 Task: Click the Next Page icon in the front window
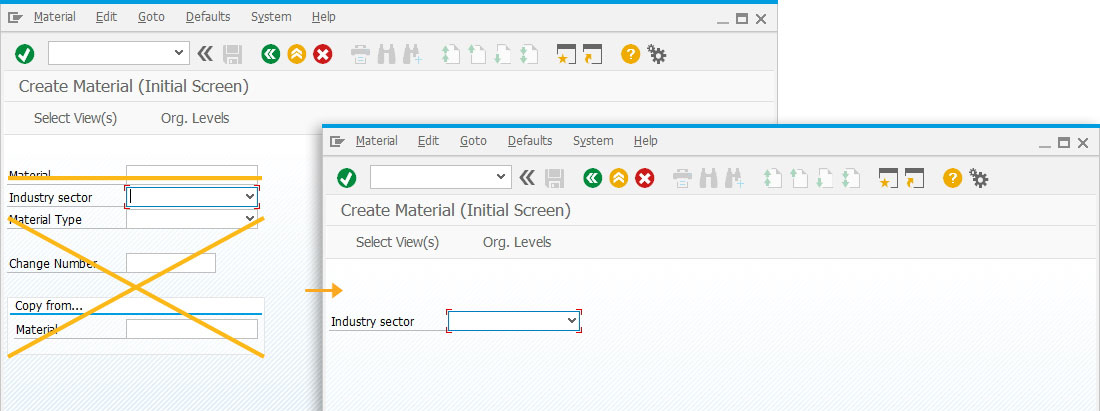click(x=824, y=179)
